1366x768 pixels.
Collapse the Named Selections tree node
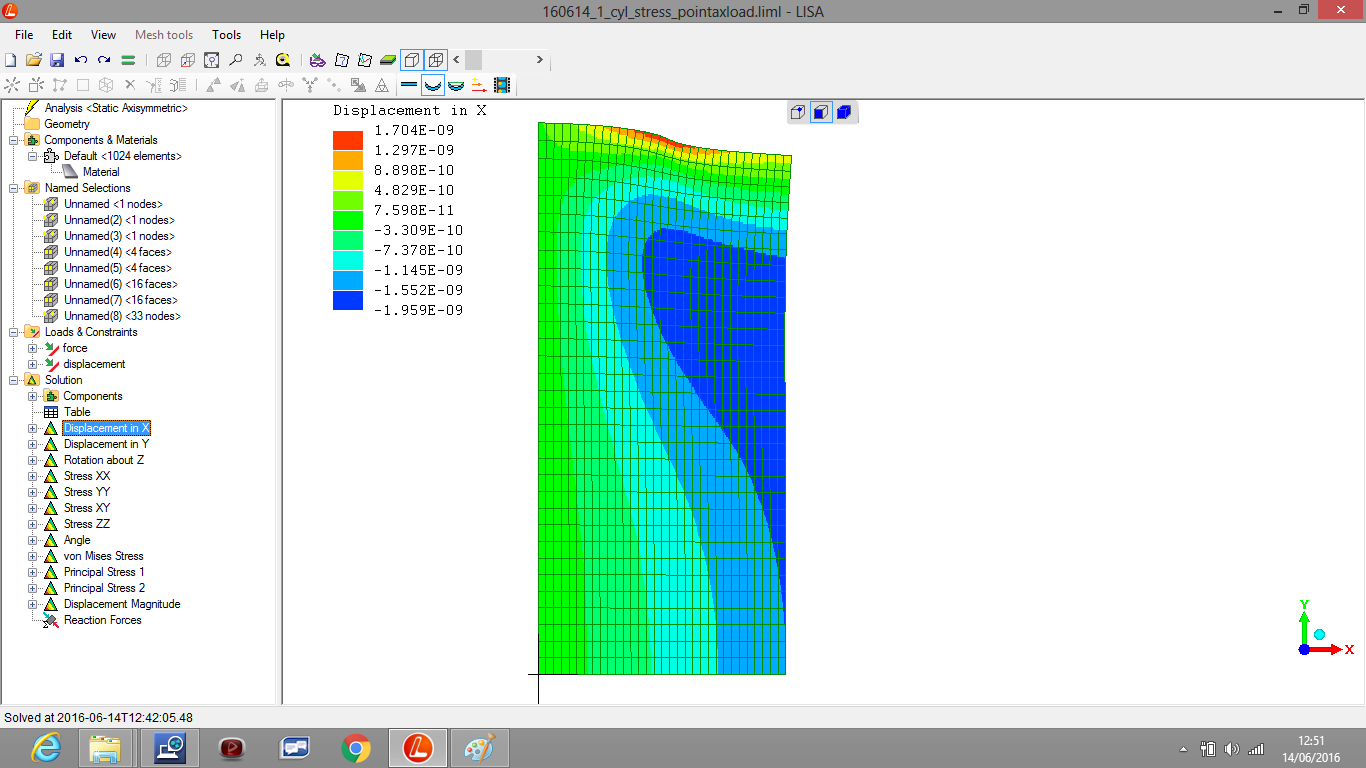coord(14,188)
